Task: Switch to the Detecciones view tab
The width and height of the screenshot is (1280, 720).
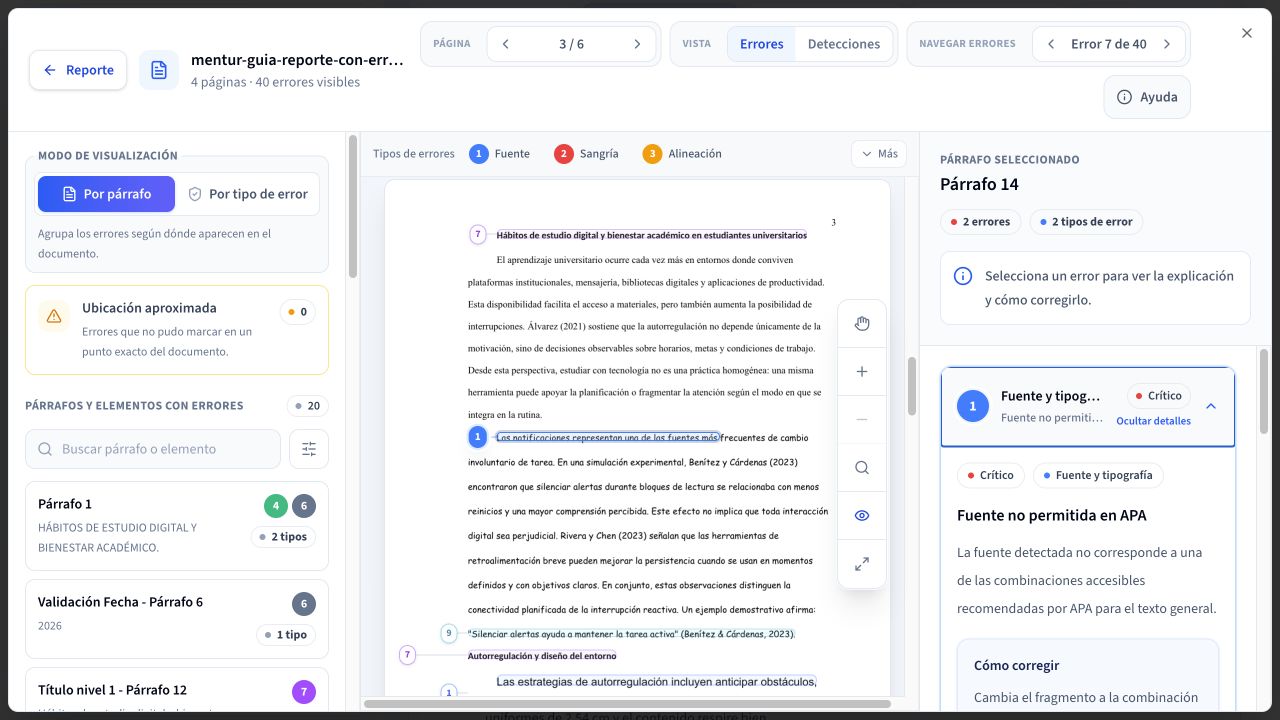Action: [844, 44]
